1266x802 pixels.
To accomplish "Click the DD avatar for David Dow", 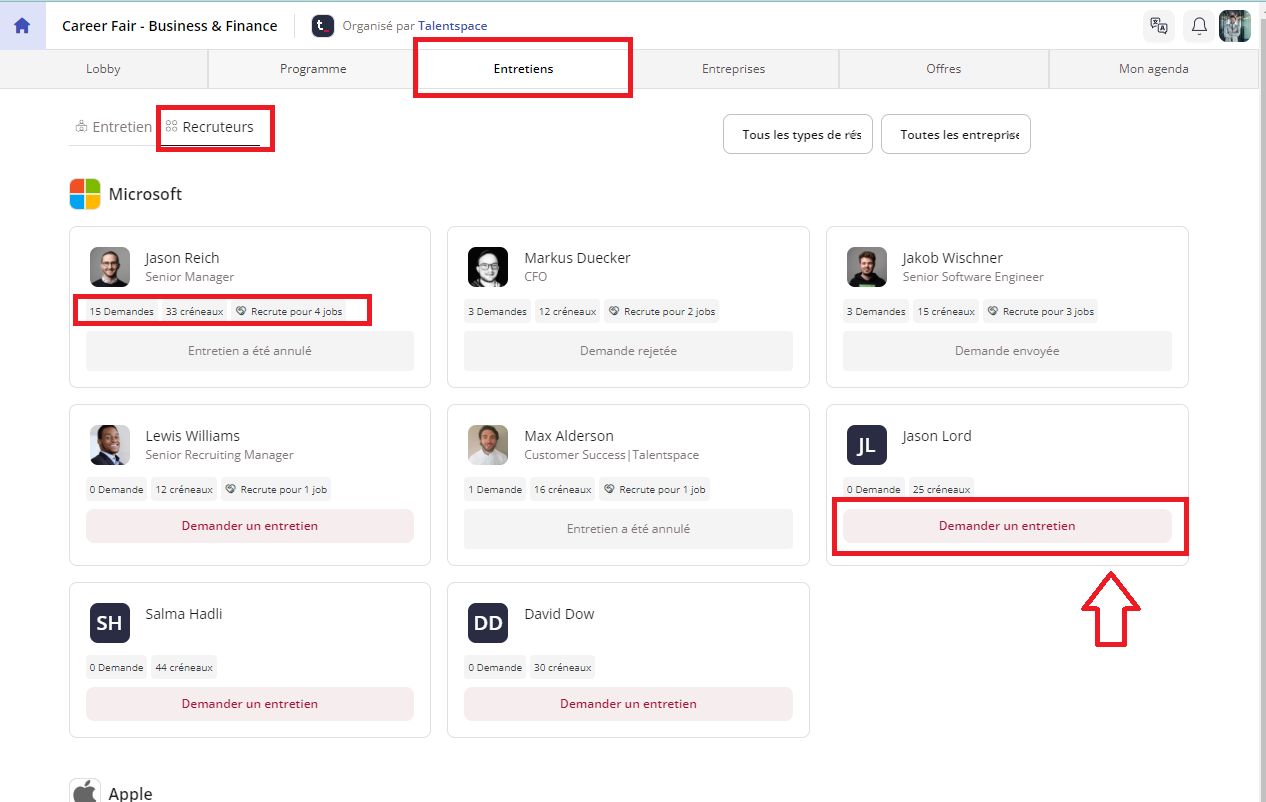I will pos(488,623).
